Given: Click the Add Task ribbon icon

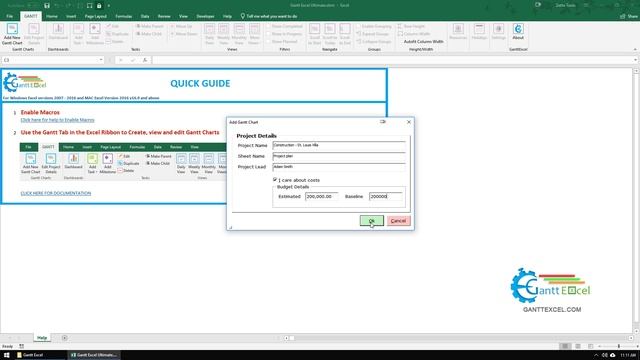Looking at the screenshot, I should coord(78,34).
